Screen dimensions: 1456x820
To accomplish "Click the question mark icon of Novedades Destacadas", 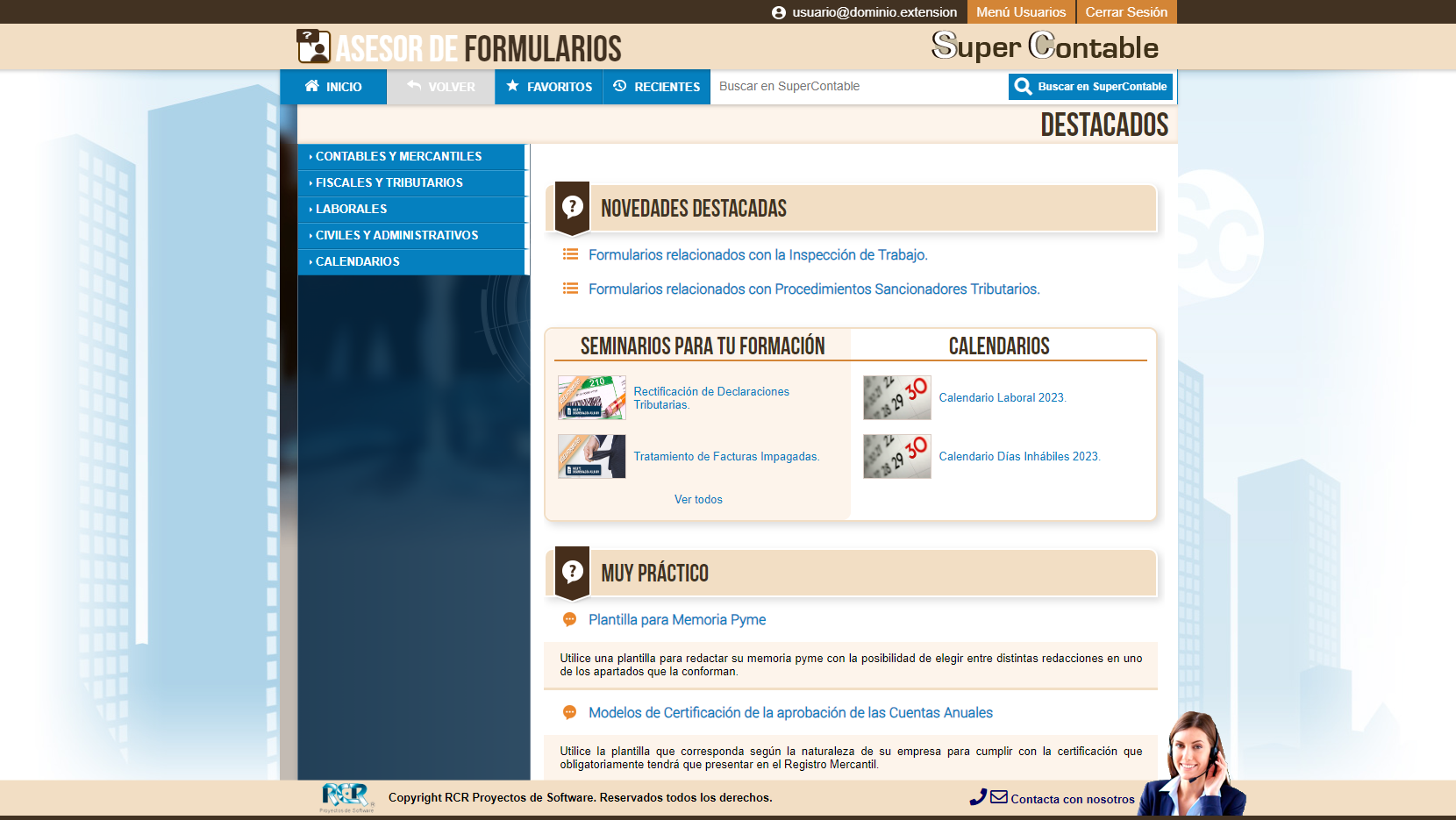I will (573, 209).
